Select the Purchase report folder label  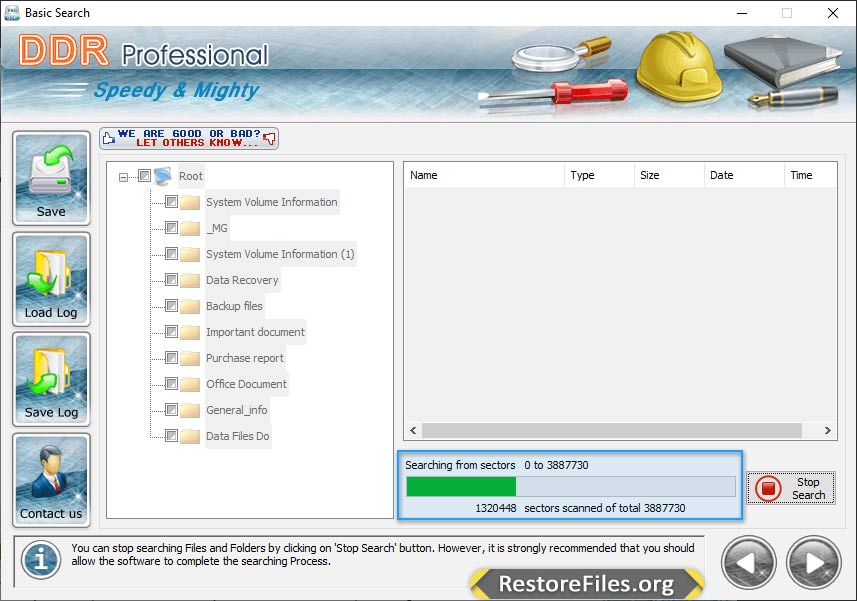245,358
